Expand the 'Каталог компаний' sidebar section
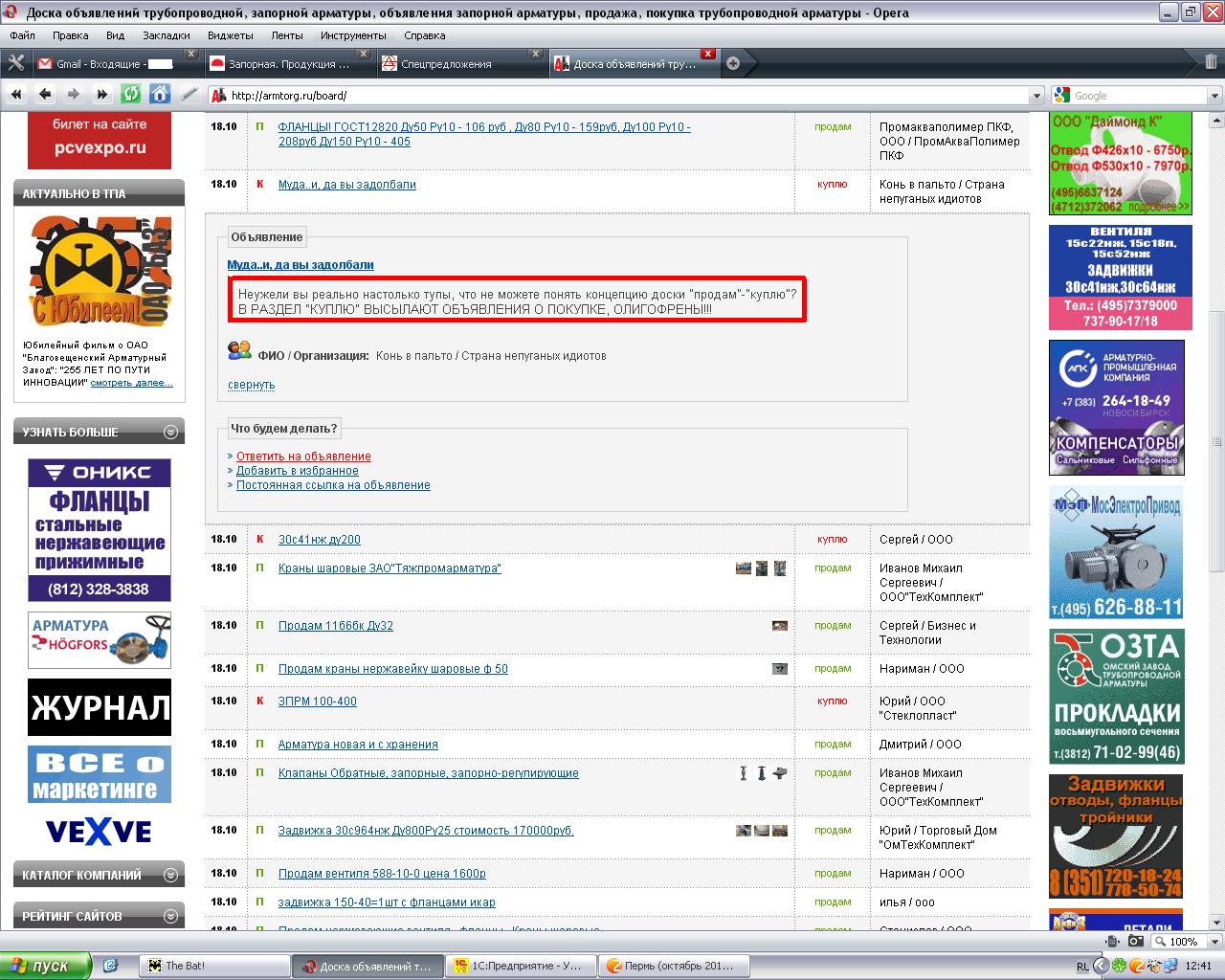The height and width of the screenshot is (980, 1225). point(170,875)
